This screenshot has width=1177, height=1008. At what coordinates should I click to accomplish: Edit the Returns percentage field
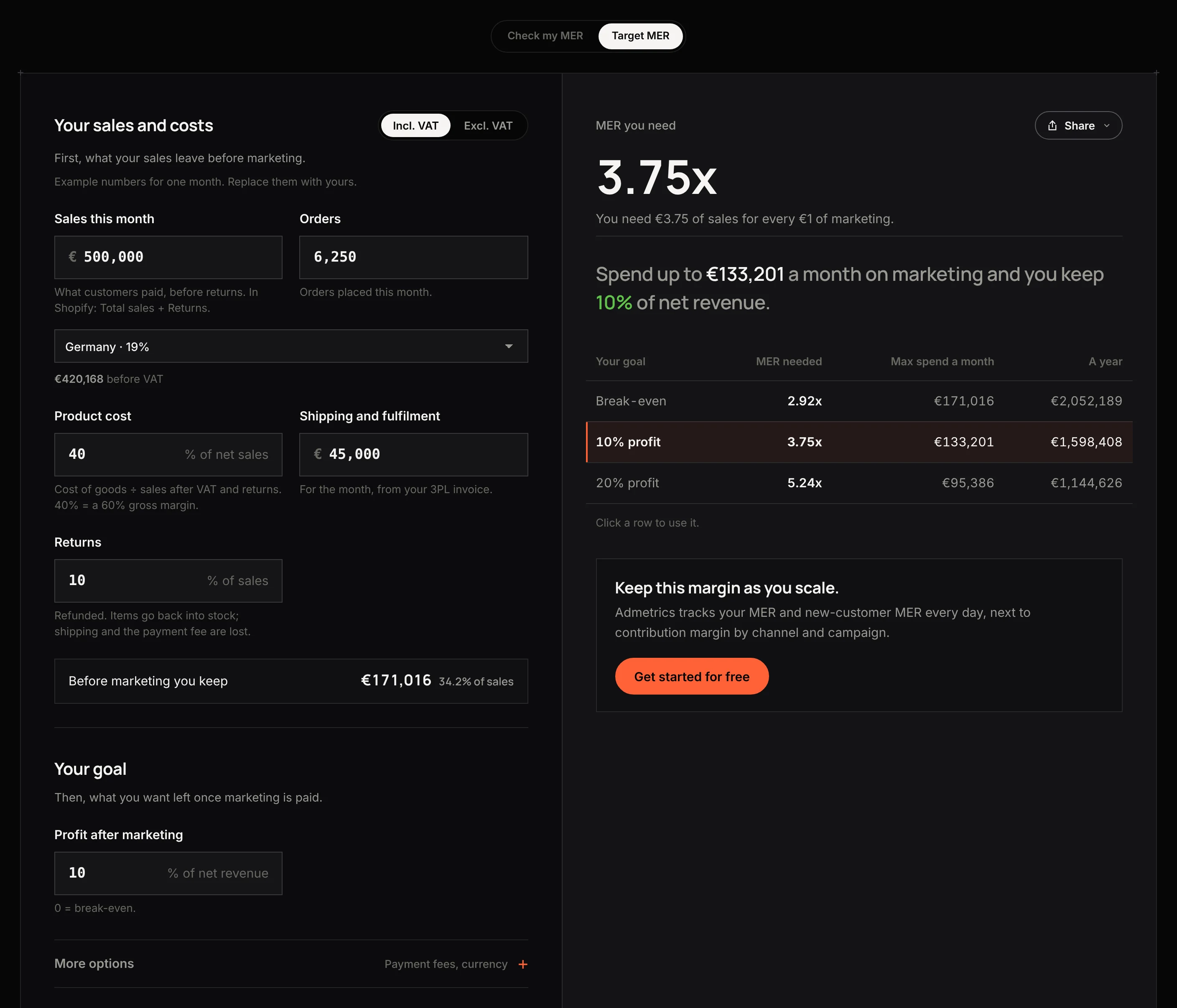168,581
